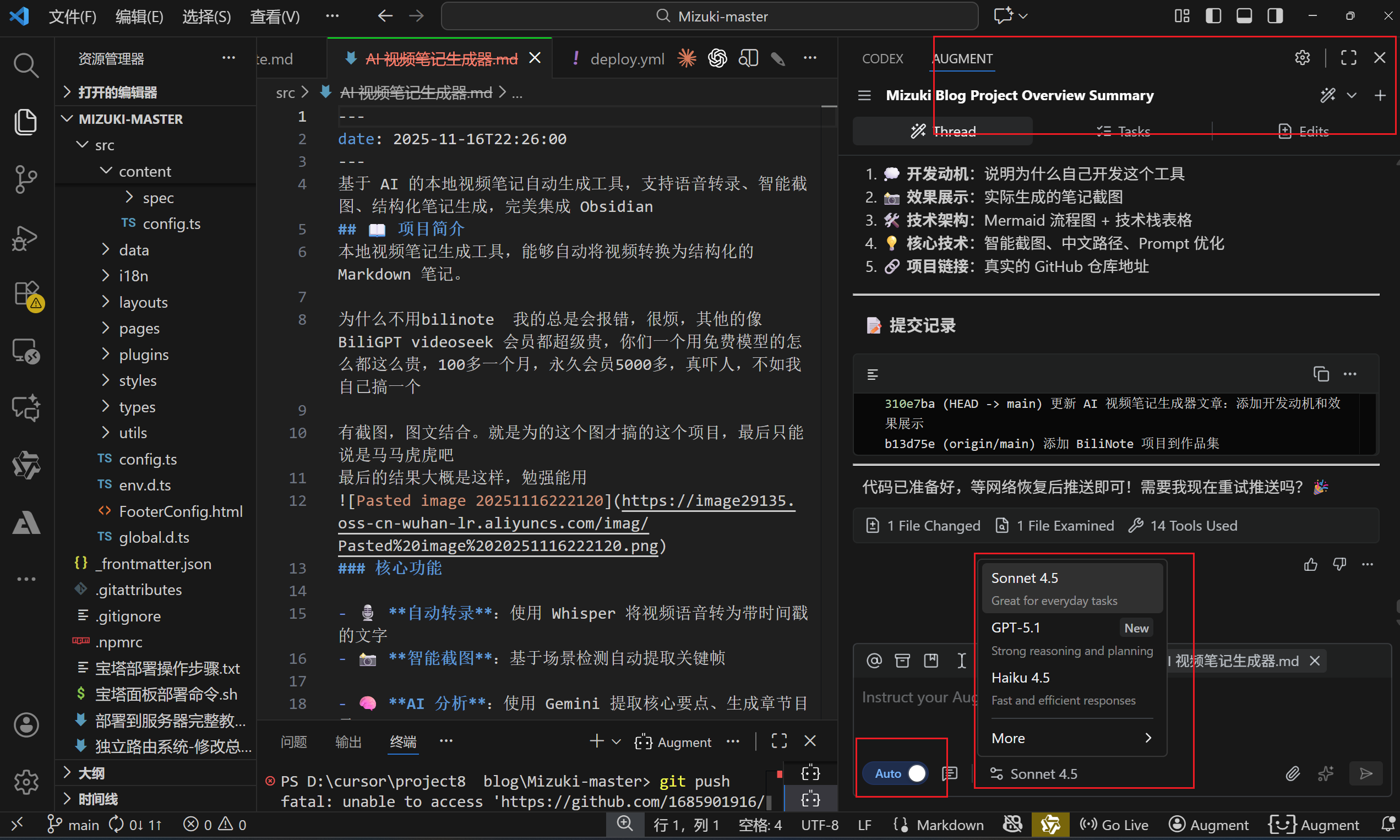The height and width of the screenshot is (840, 1400).
Task: Click the @ mention context icon
Action: point(874,661)
